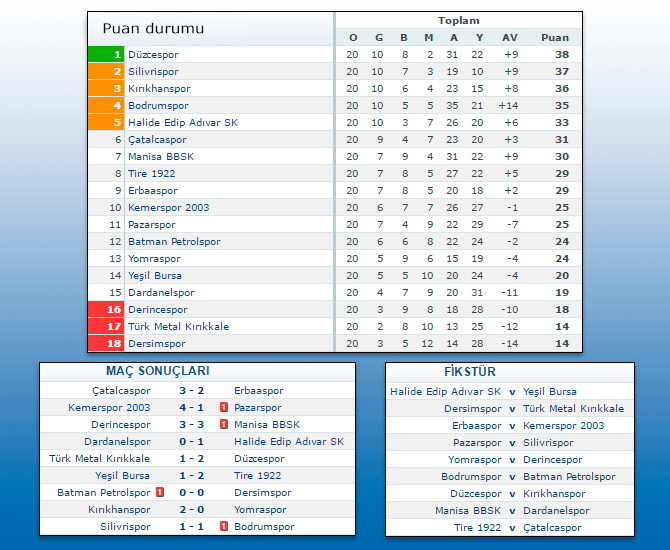Click the red card icon beside Pazarspor
Image resolution: width=670 pixels, height=550 pixels.
[x=224, y=408]
